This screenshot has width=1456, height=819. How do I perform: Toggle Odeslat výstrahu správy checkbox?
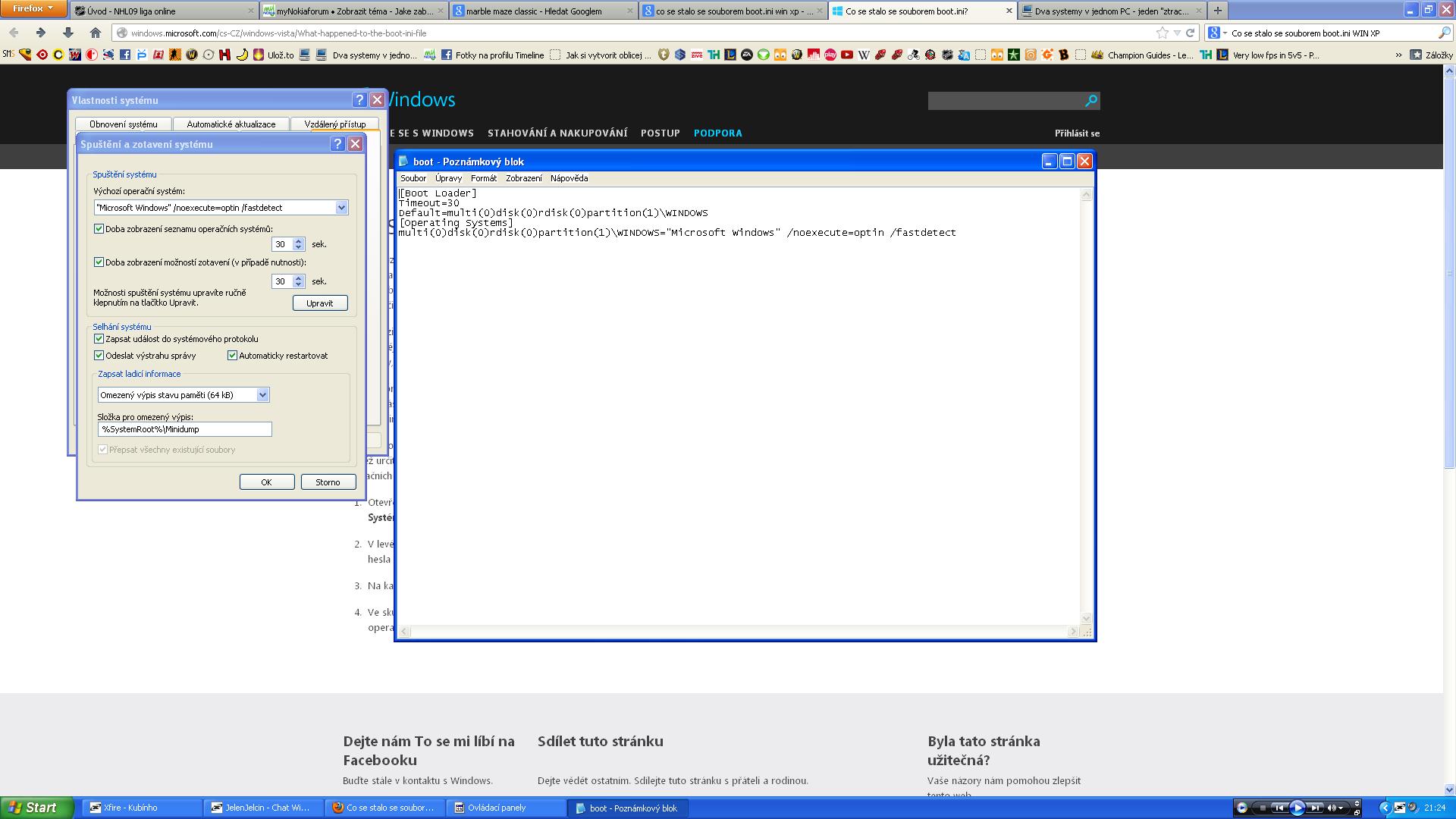99,356
